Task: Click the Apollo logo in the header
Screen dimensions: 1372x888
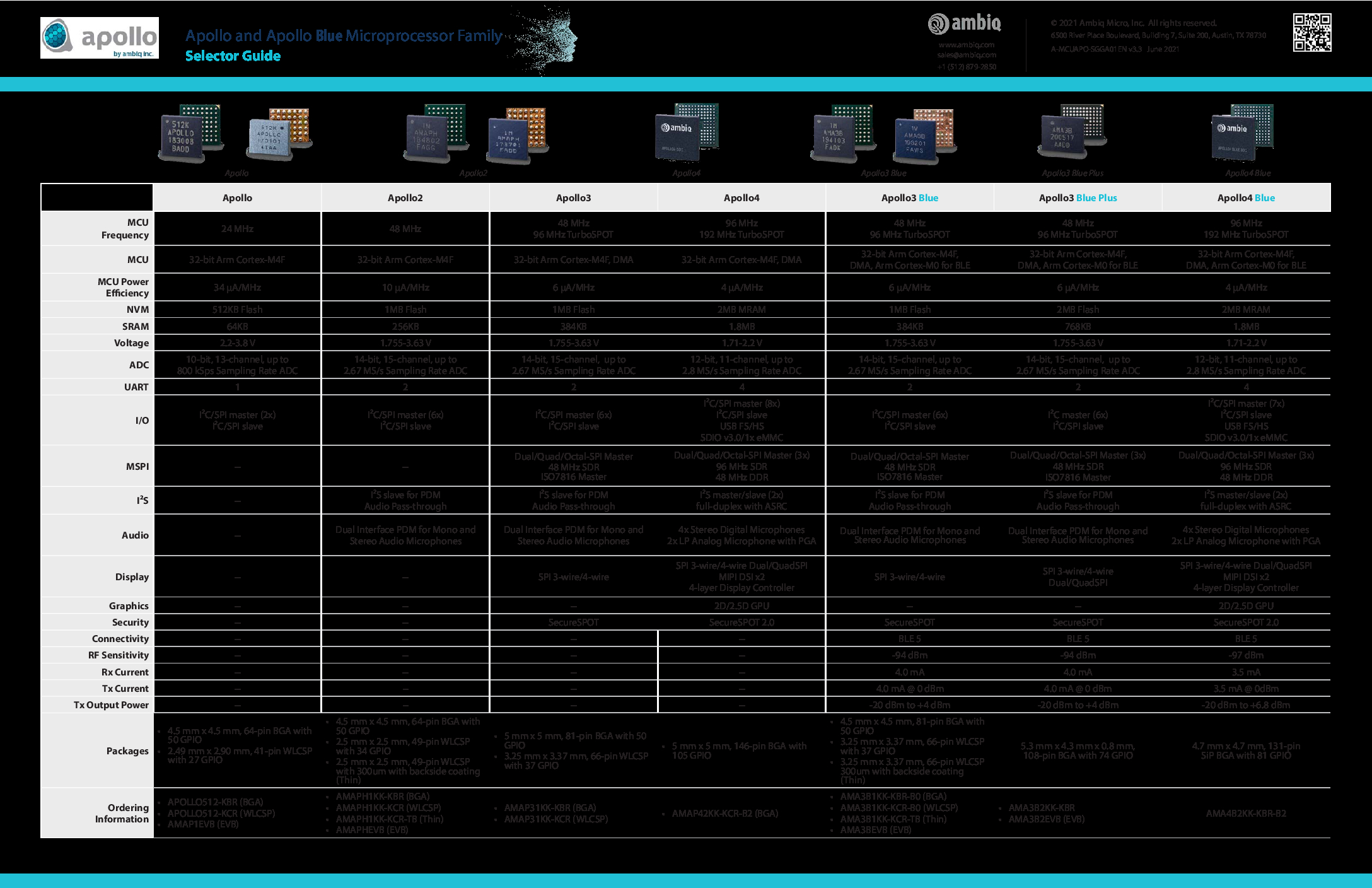Action: tap(100, 38)
